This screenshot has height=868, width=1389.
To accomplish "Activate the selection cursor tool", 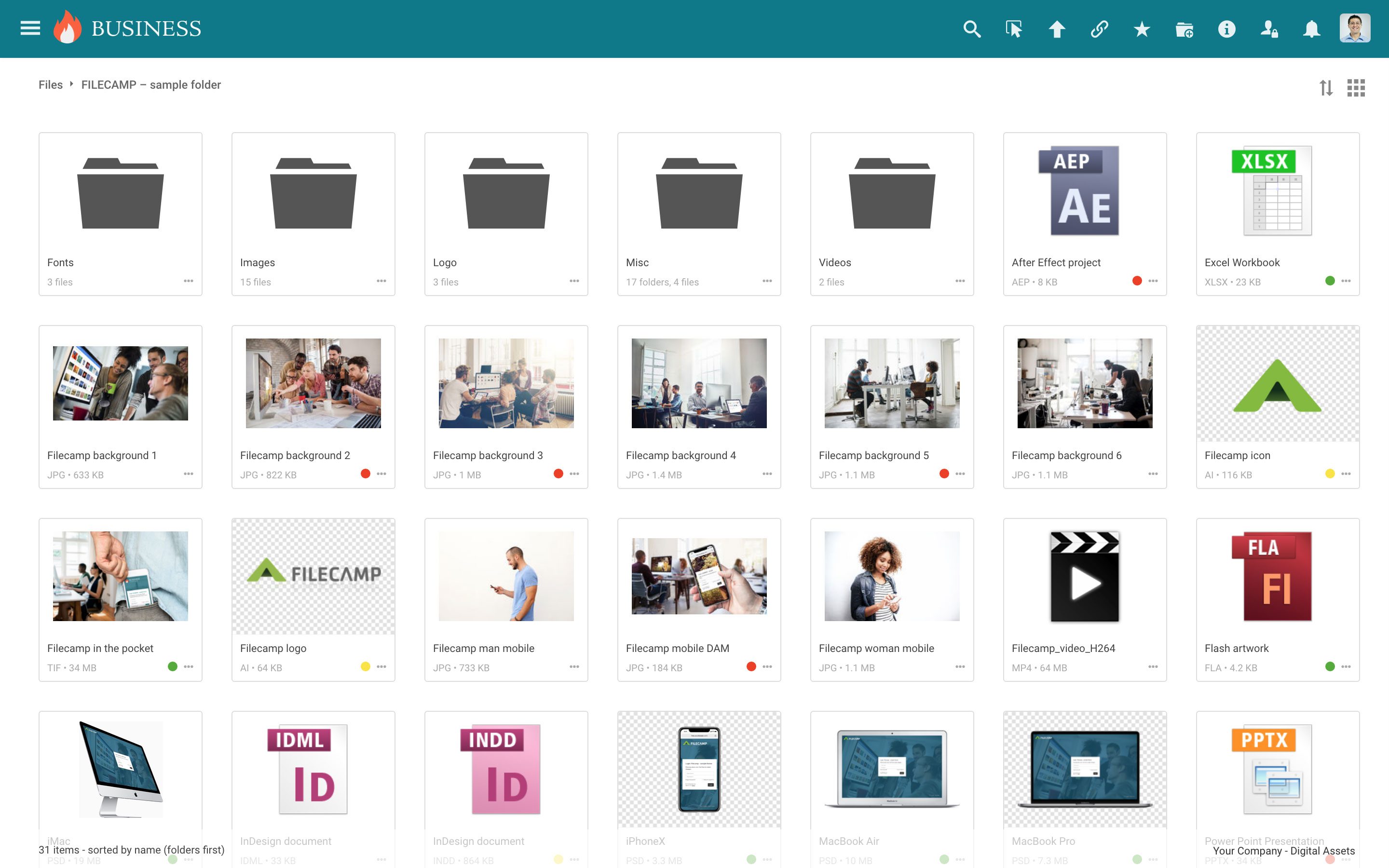I will pos(1014,29).
